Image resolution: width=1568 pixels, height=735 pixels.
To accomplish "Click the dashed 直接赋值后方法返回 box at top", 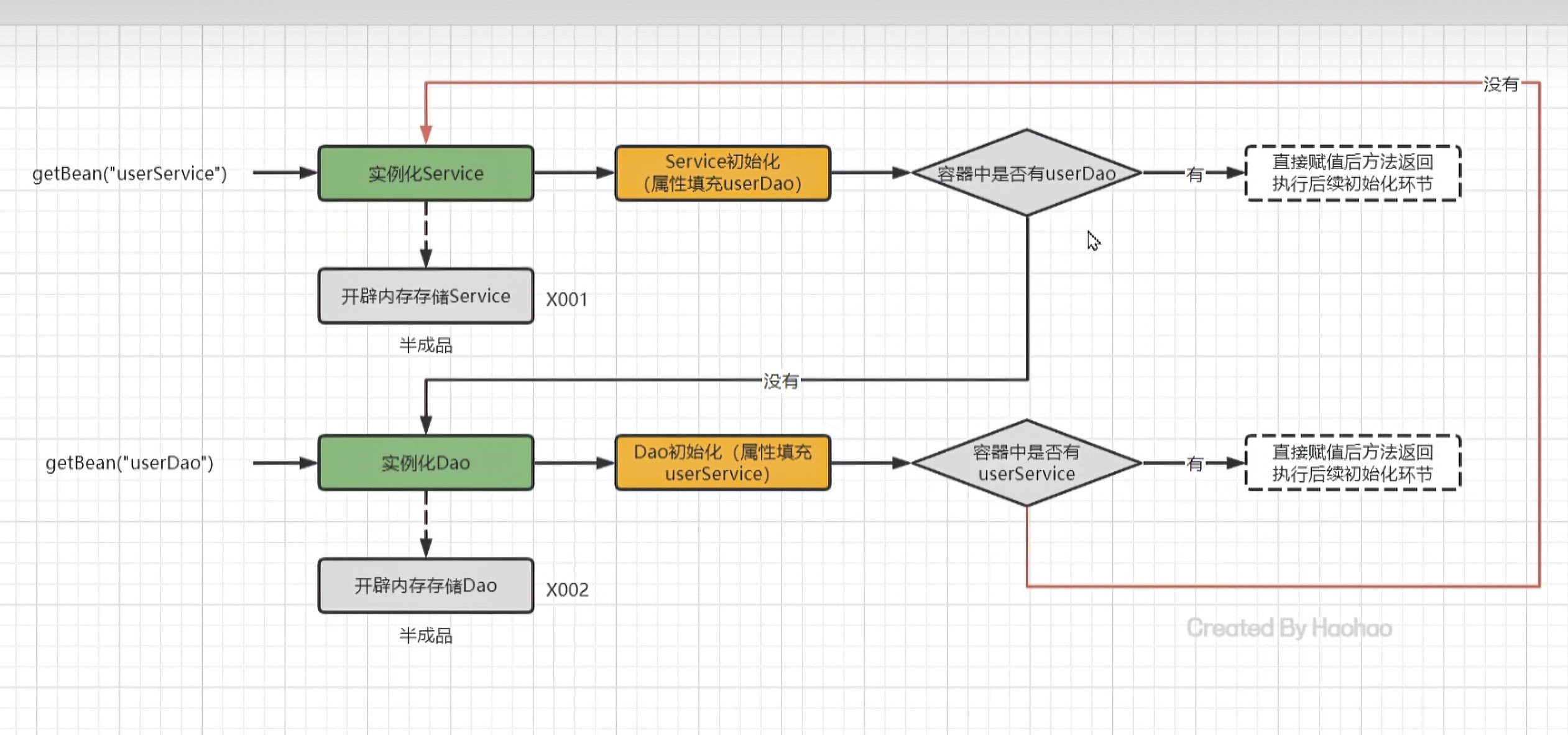I will tap(1352, 173).
